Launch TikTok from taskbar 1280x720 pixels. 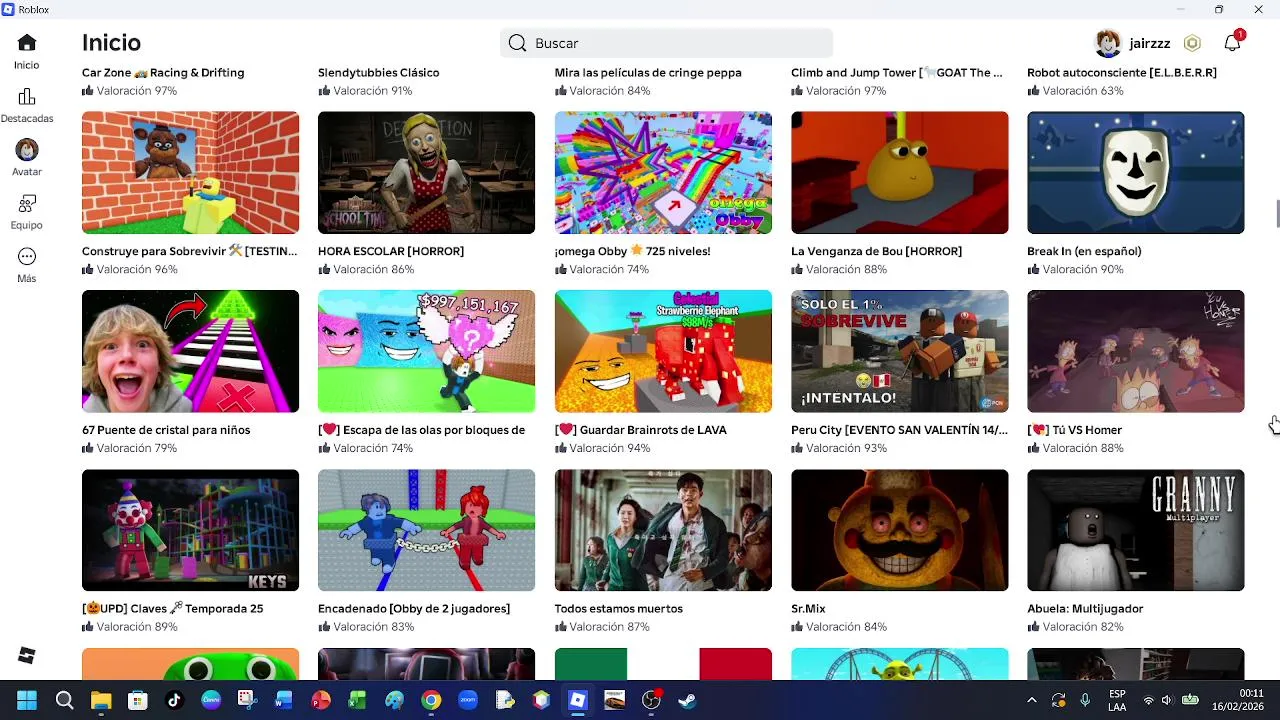174,700
